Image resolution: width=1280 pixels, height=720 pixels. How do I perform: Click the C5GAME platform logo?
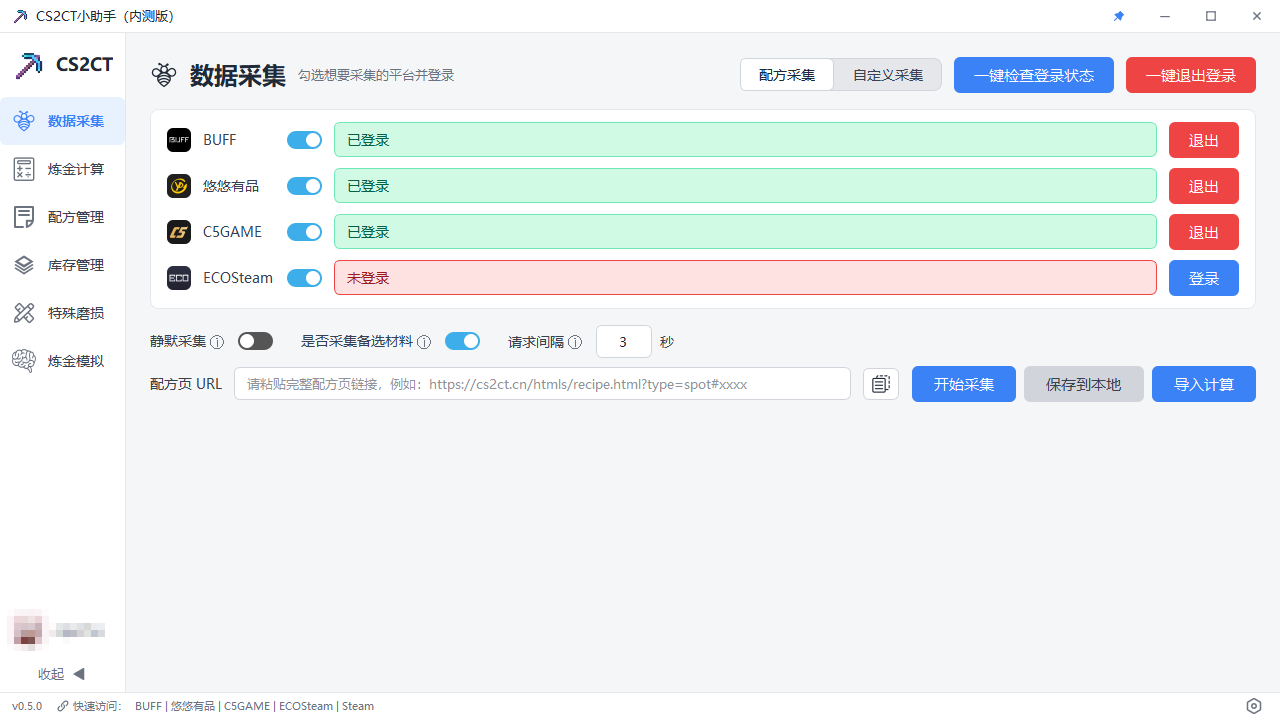click(179, 232)
